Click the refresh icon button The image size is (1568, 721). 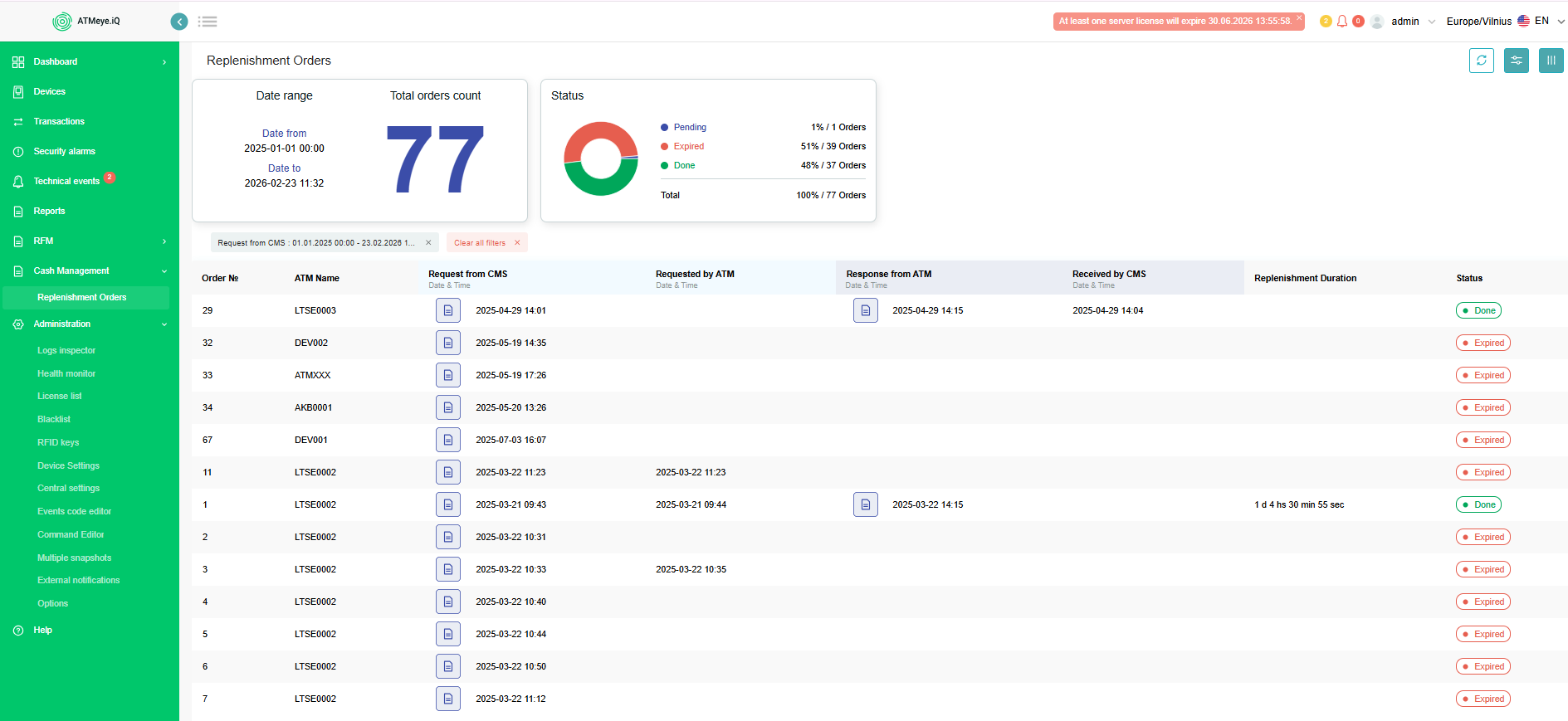point(1481,61)
